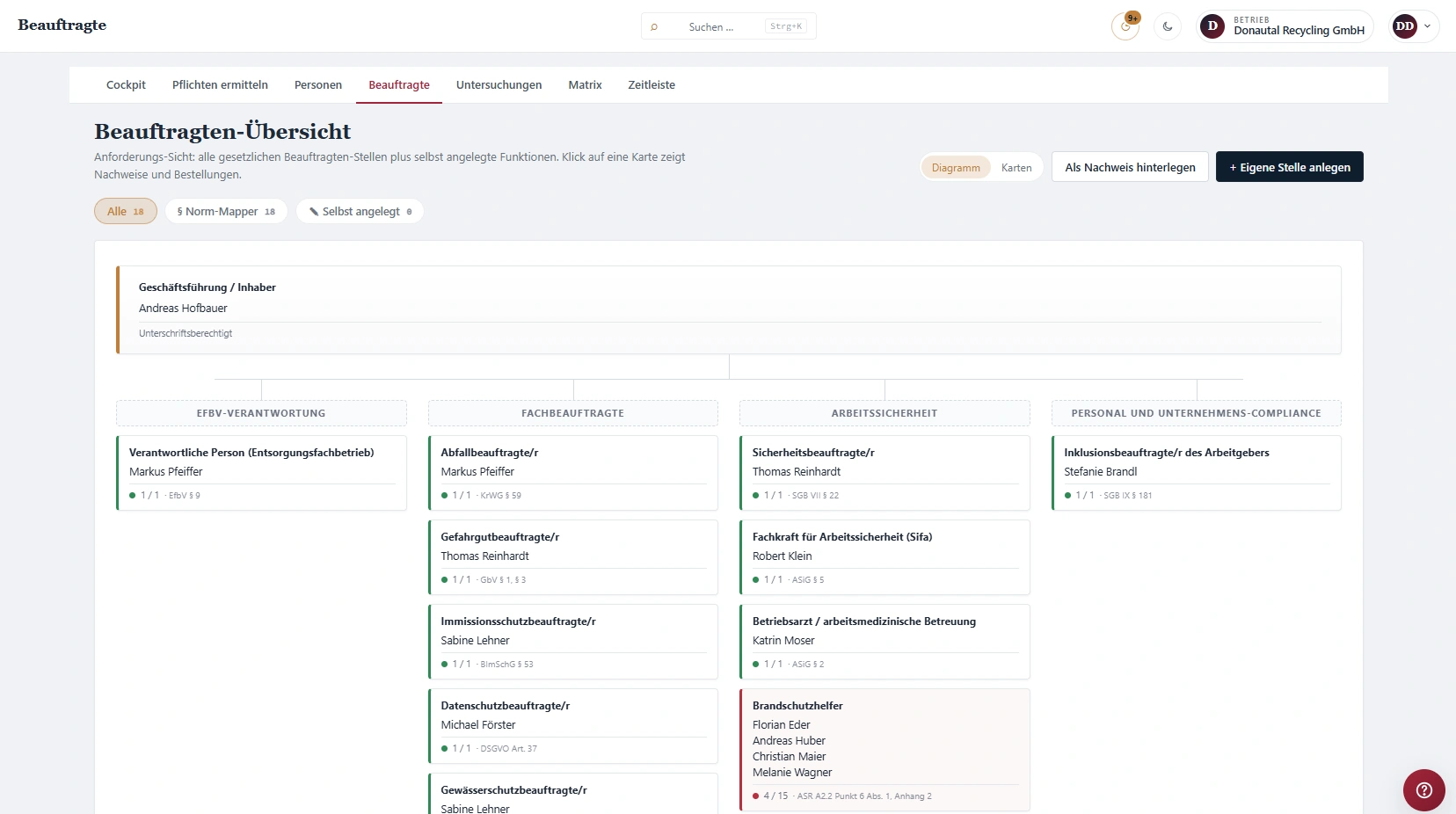Click the BImSchG § 53 reference

pyautogui.click(x=506, y=665)
